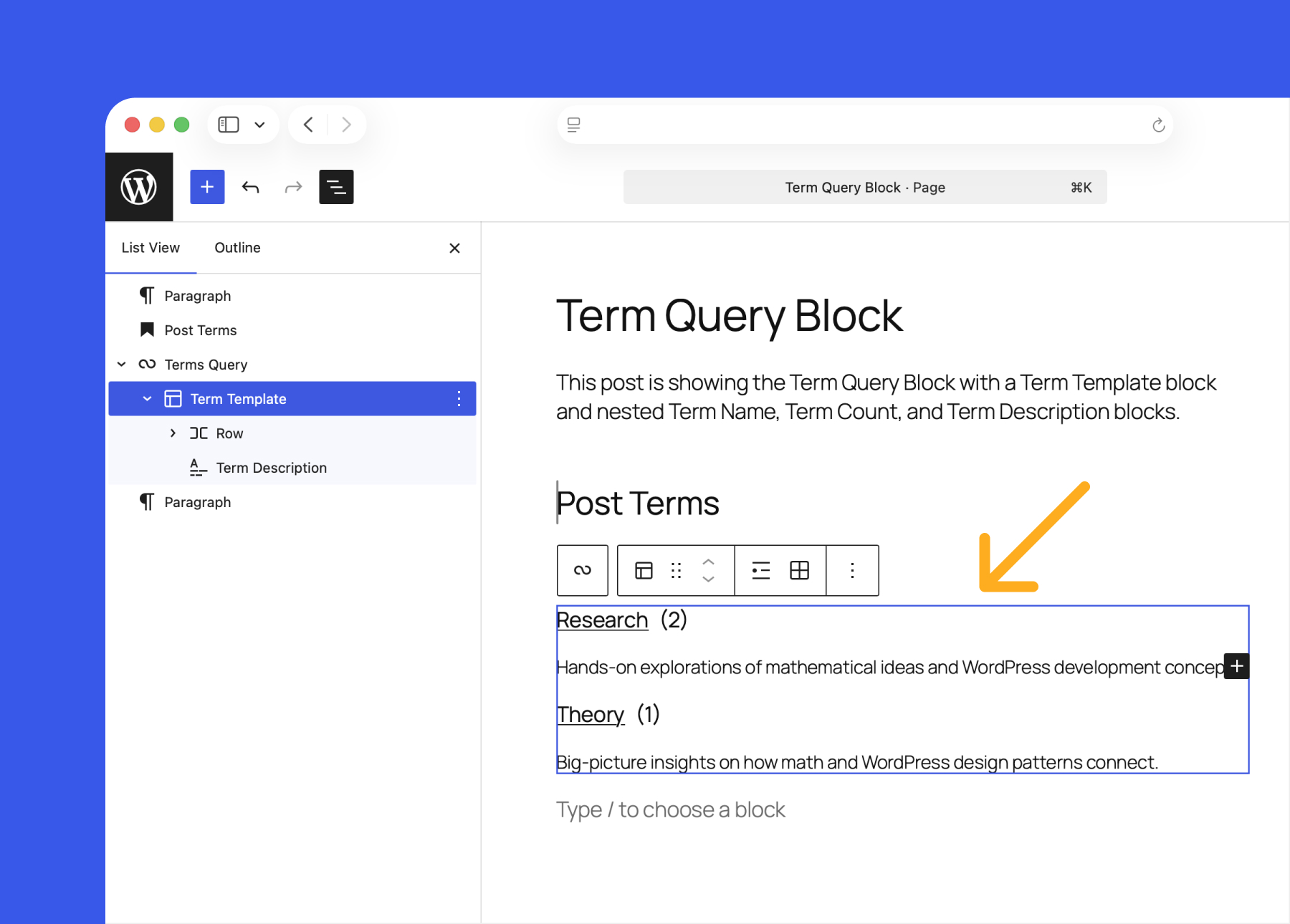Viewport: 1290px width, 924px height.
Task: Click the drag handle in the block toolbar
Action: coord(674,570)
